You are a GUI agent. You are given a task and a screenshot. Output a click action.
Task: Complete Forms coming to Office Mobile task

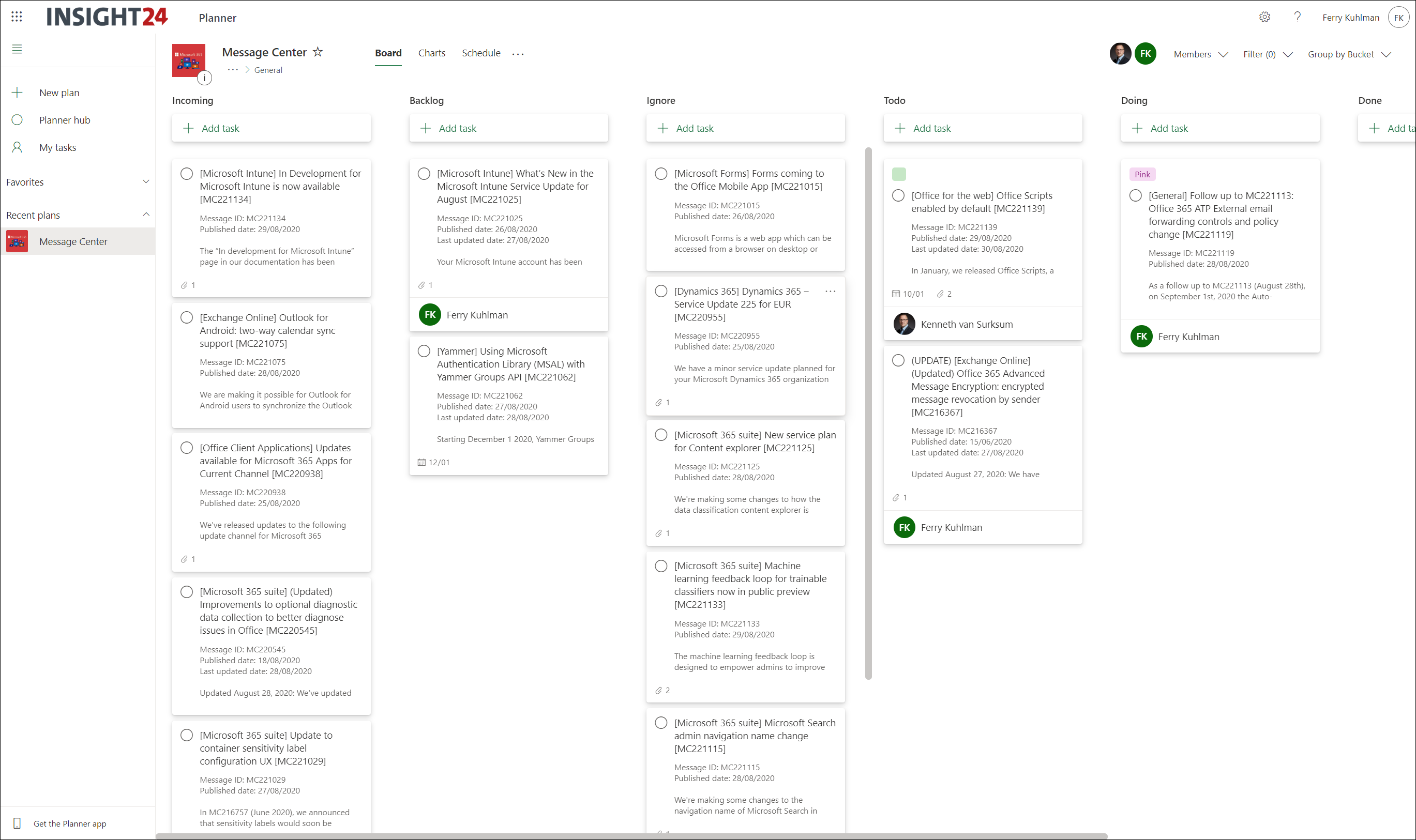[661, 174]
